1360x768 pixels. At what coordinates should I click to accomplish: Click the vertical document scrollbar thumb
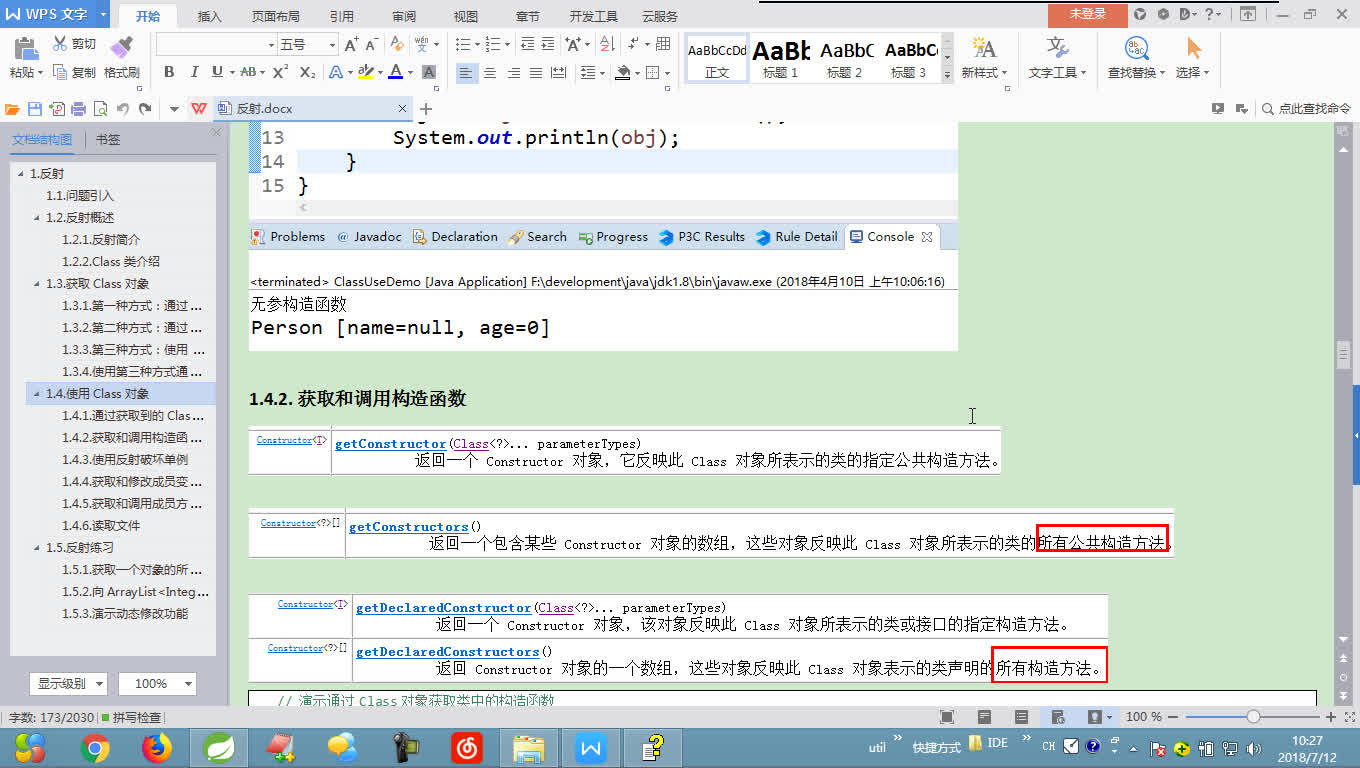[1343, 353]
